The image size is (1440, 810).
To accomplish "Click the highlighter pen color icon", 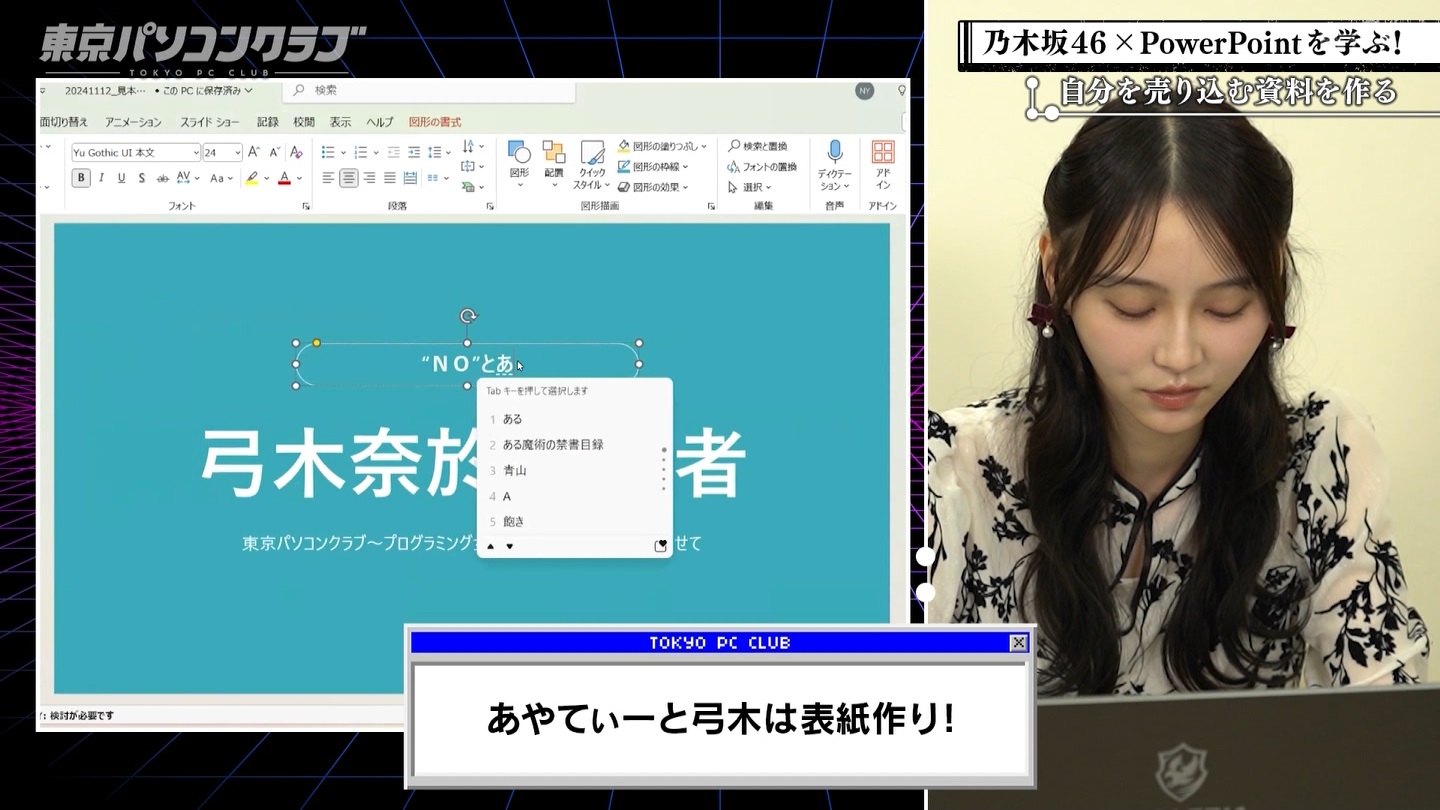I will [252, 178].
